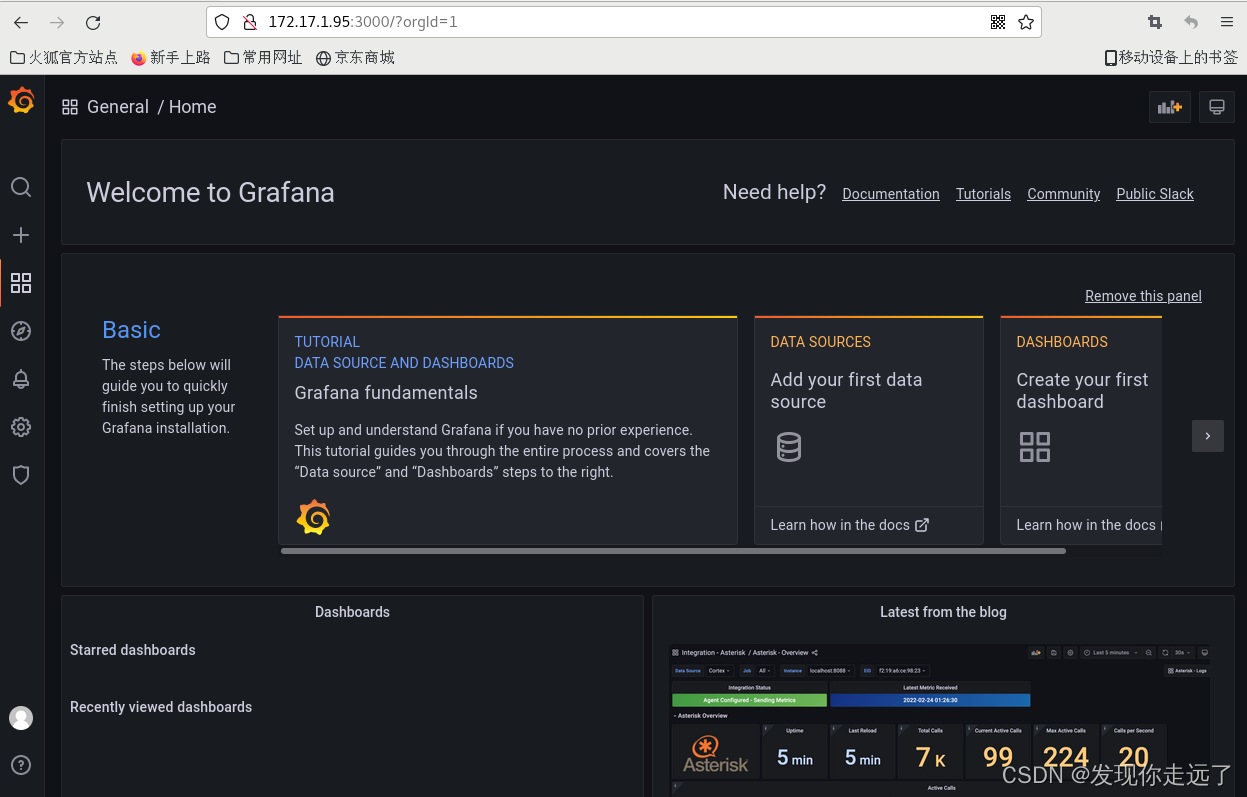Open the Asterisk blog dashboard thumbnail

pos(941,720)
